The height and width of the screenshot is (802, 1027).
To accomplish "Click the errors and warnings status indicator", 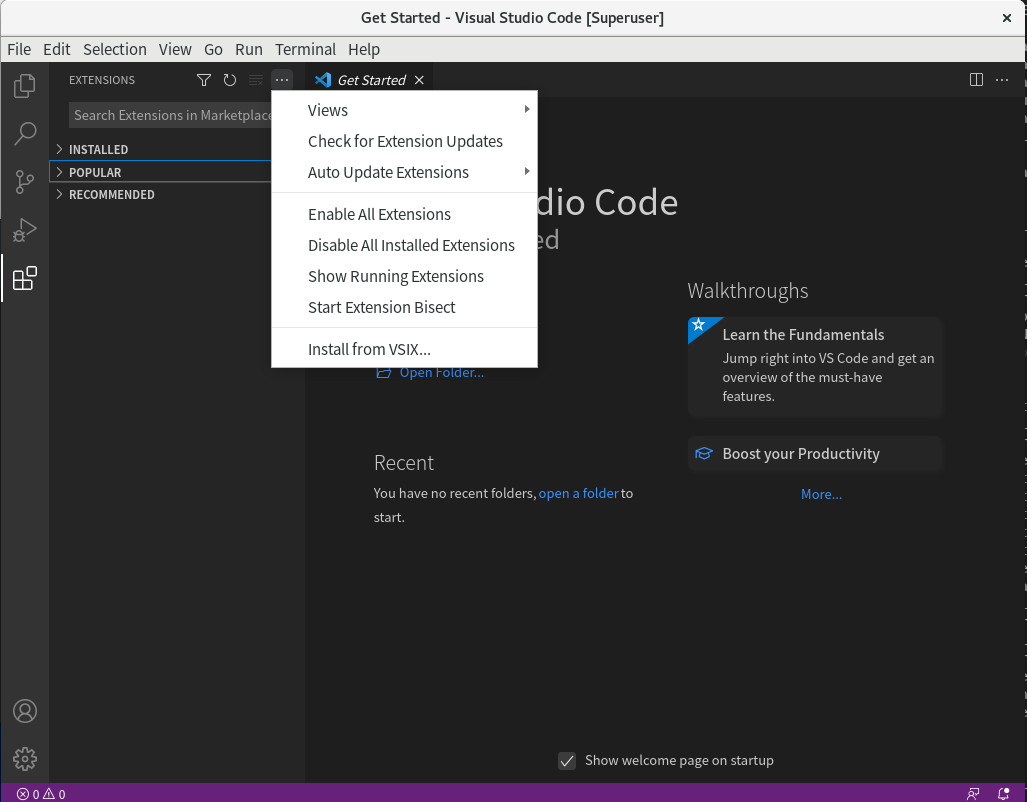I will point(41,794).
